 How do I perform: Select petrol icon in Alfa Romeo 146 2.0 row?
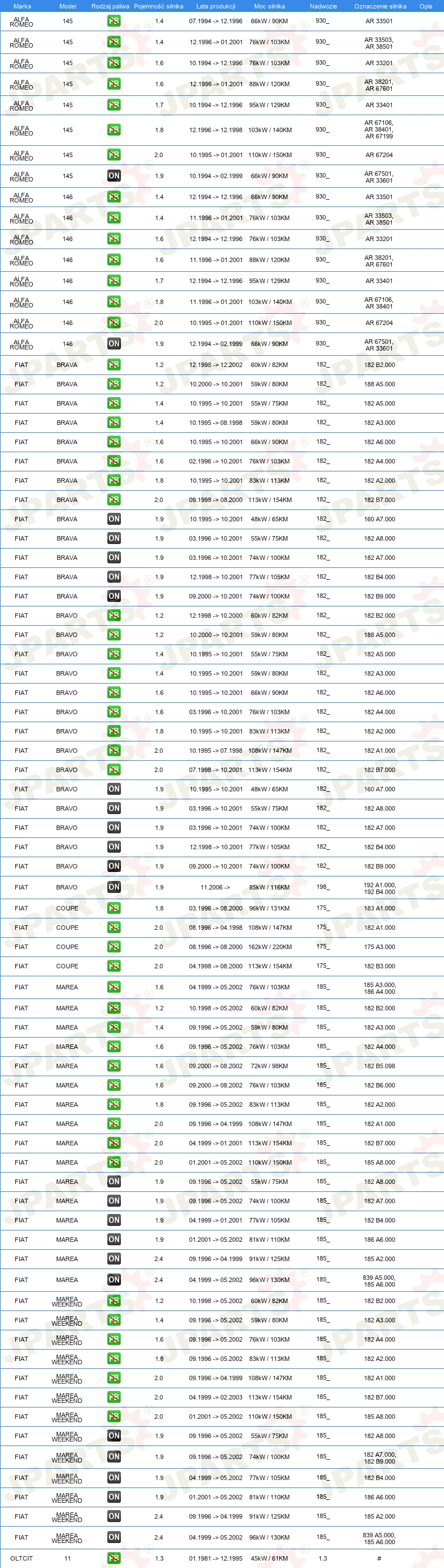coord(114,323)
